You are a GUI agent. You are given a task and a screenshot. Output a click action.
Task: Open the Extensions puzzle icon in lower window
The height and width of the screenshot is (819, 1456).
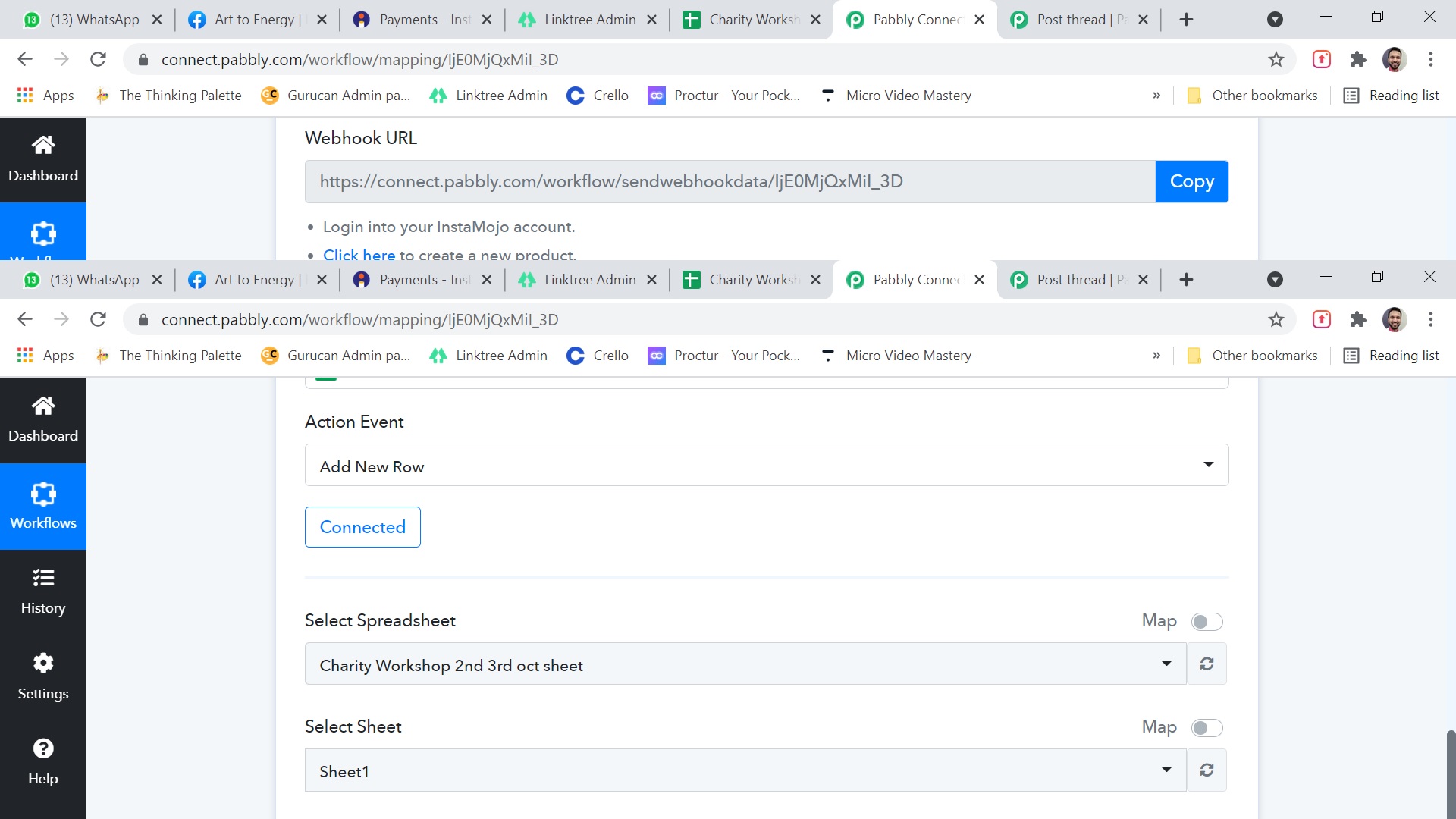tap(1358, 319)
